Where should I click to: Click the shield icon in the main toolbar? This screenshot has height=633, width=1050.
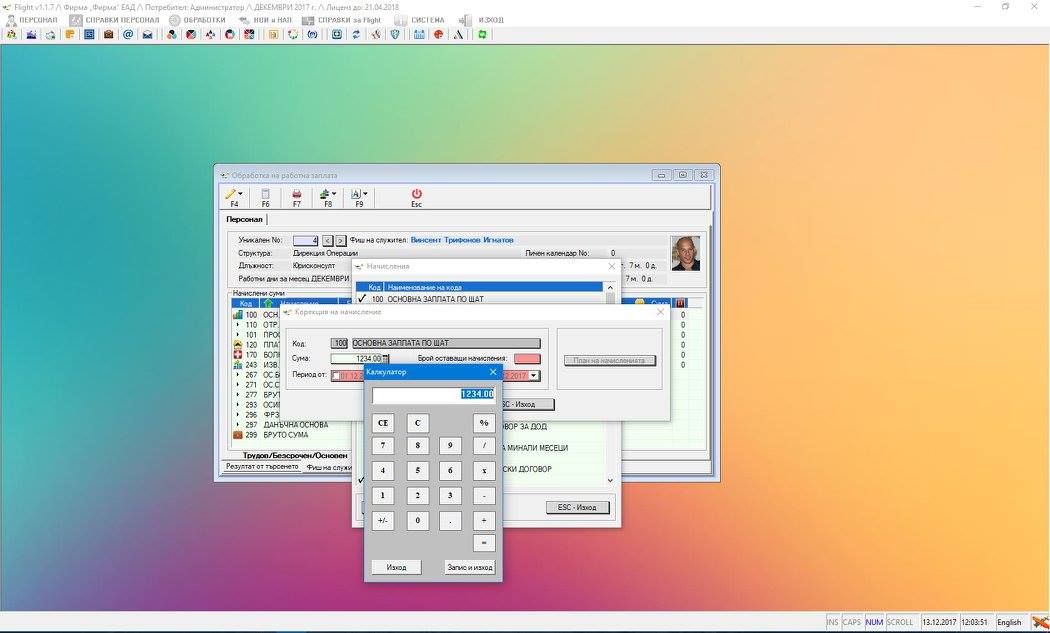click(x=395, y=34)
